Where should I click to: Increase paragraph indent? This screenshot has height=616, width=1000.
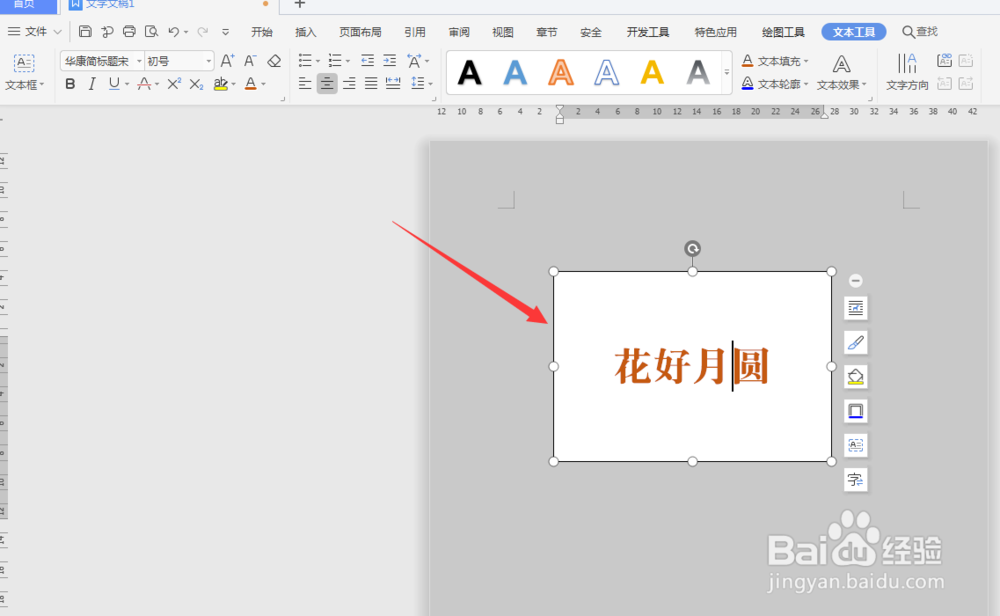(x=390, y=61)
